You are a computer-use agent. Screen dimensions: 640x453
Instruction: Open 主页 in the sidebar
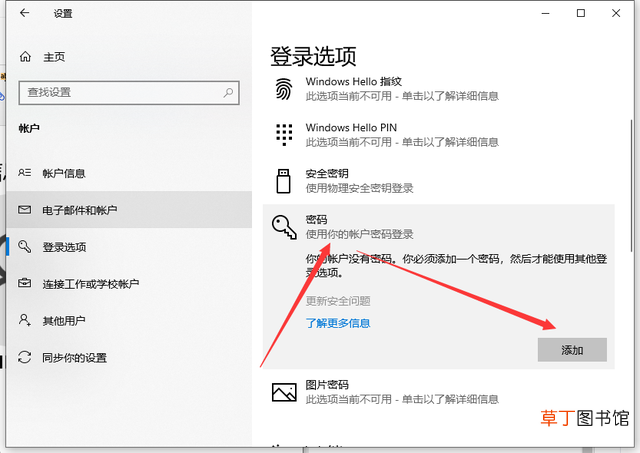tap(129, 57)
